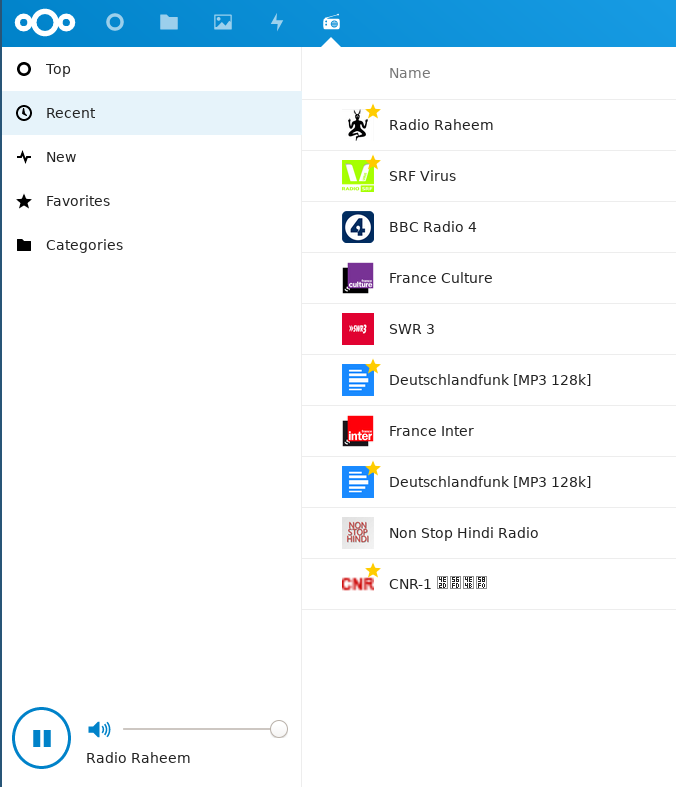Click the star icon beside Favorites
The width and height of the screenshot is (676, 787).
point(24,201)
